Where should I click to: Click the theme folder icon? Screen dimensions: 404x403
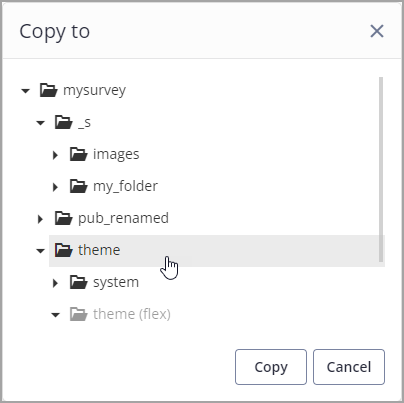coord(63,250)
